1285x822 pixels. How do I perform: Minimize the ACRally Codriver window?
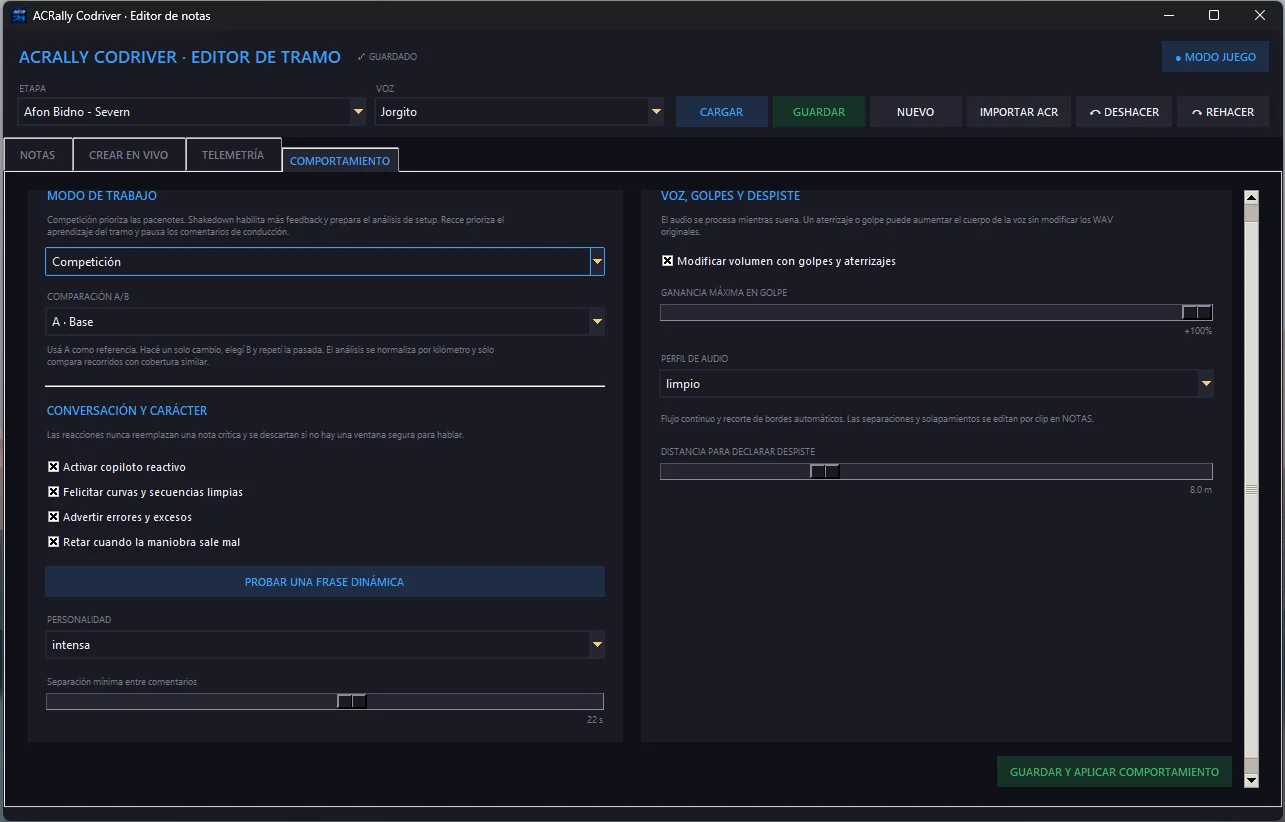point(1169,16)
